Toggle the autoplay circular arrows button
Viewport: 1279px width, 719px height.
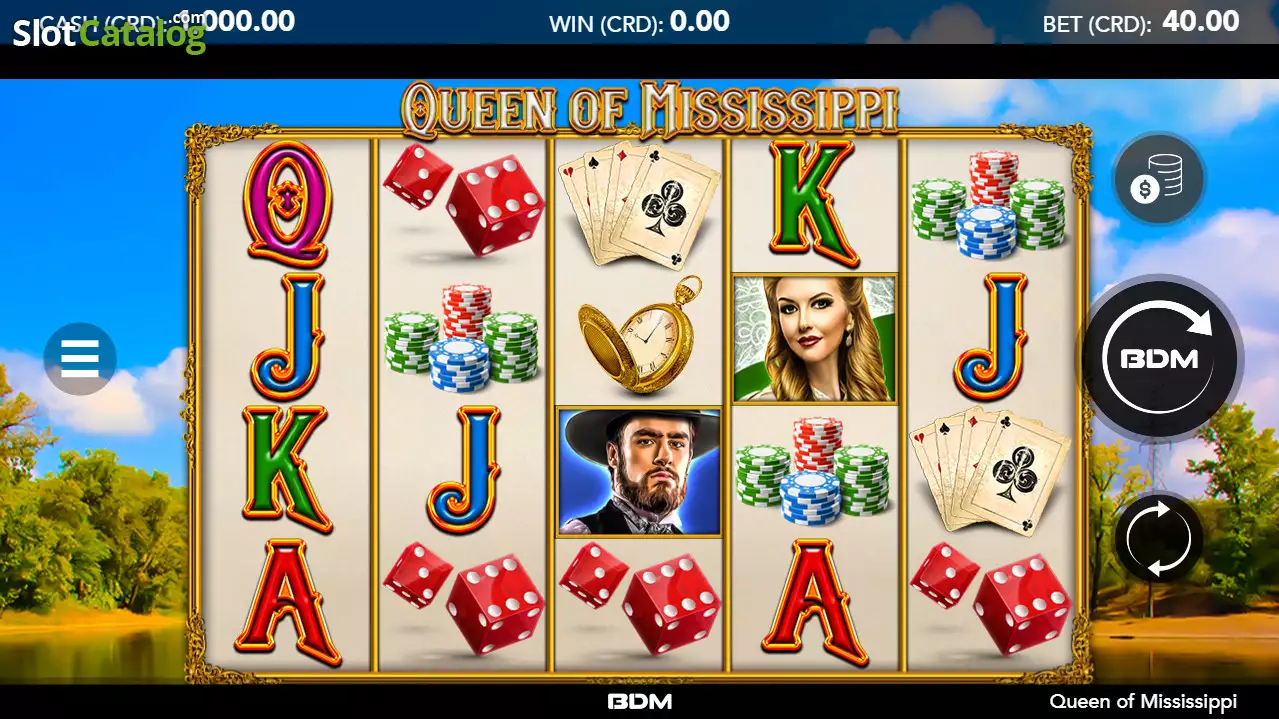1159,539
